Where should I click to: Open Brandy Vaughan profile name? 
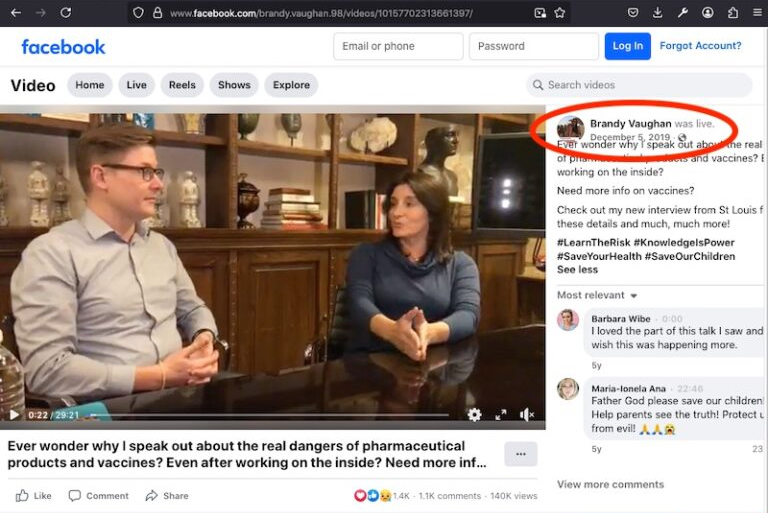630,123
